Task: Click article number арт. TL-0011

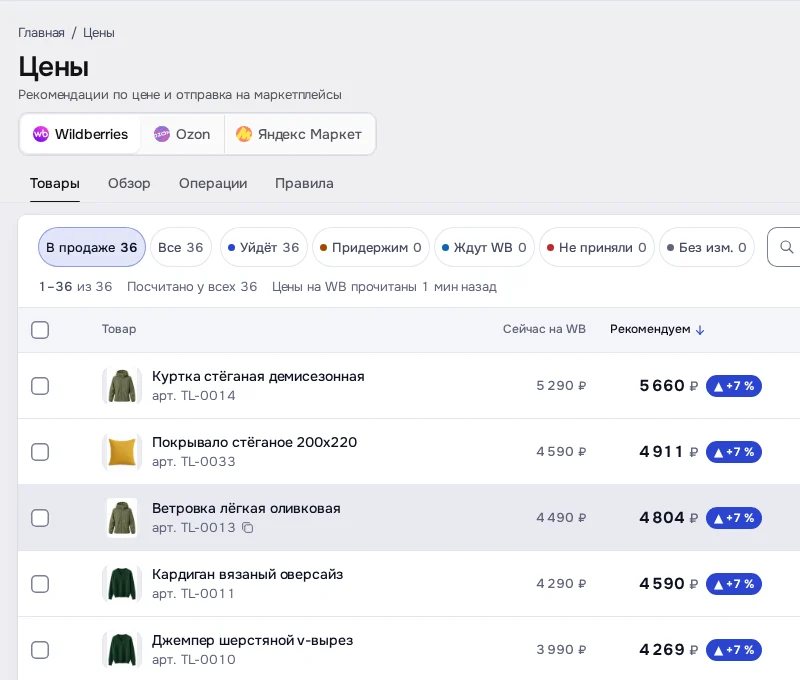Action: tap(193, 594)
